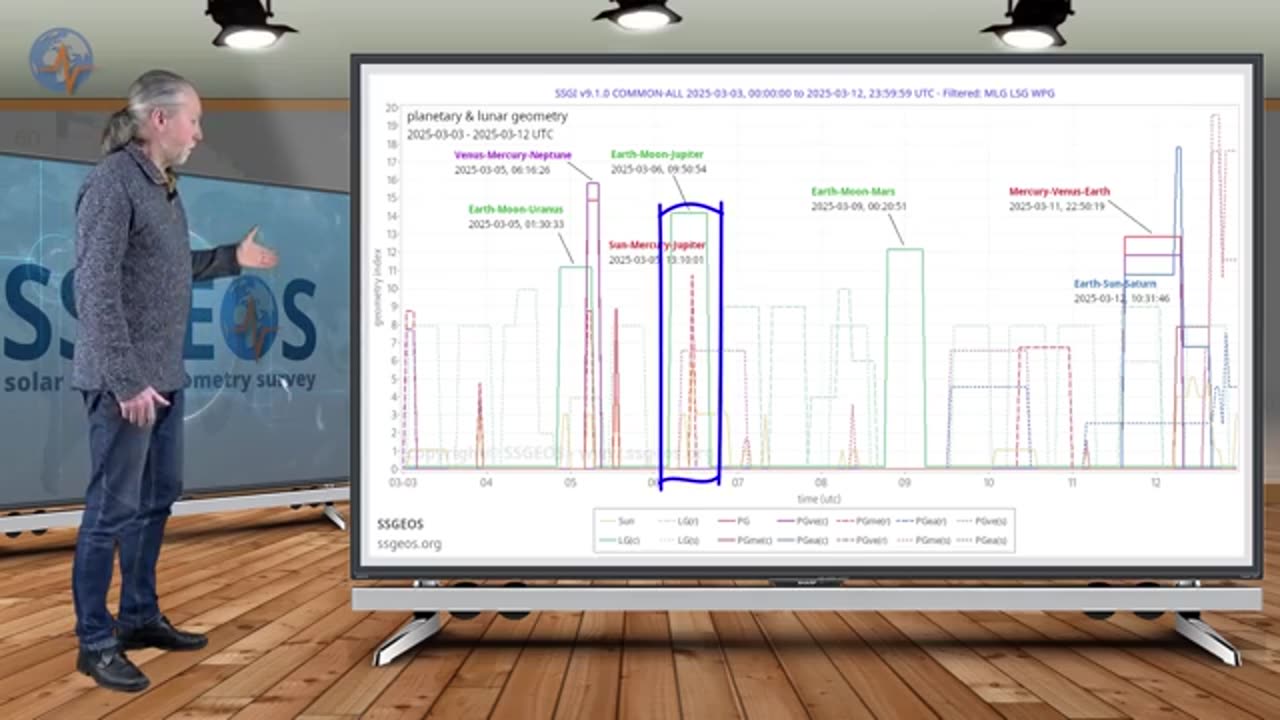
Task: Click the 10 tick on time axis
Action: coord(988,483)
